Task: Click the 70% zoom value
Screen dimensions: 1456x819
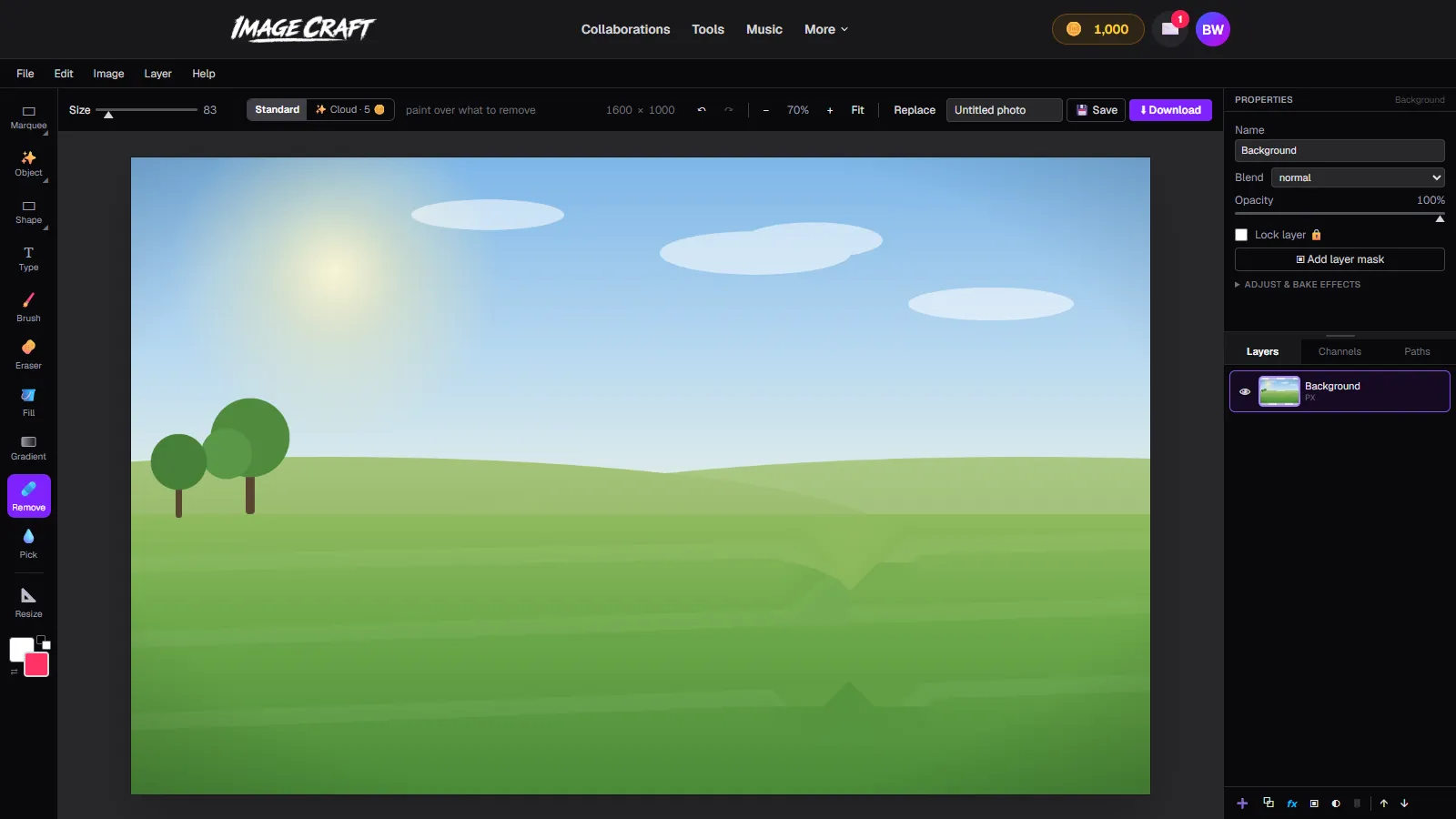Action: pyautogui.click(x=798, y=110)
